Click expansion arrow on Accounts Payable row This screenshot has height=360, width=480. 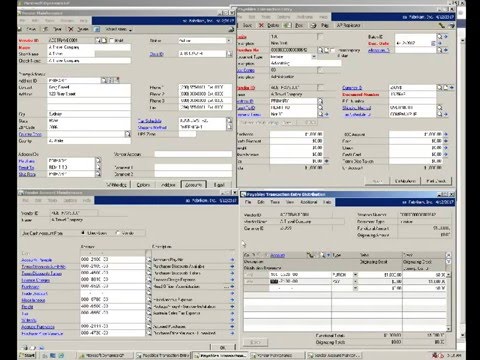pyautogui.click(x=232, y=260)
